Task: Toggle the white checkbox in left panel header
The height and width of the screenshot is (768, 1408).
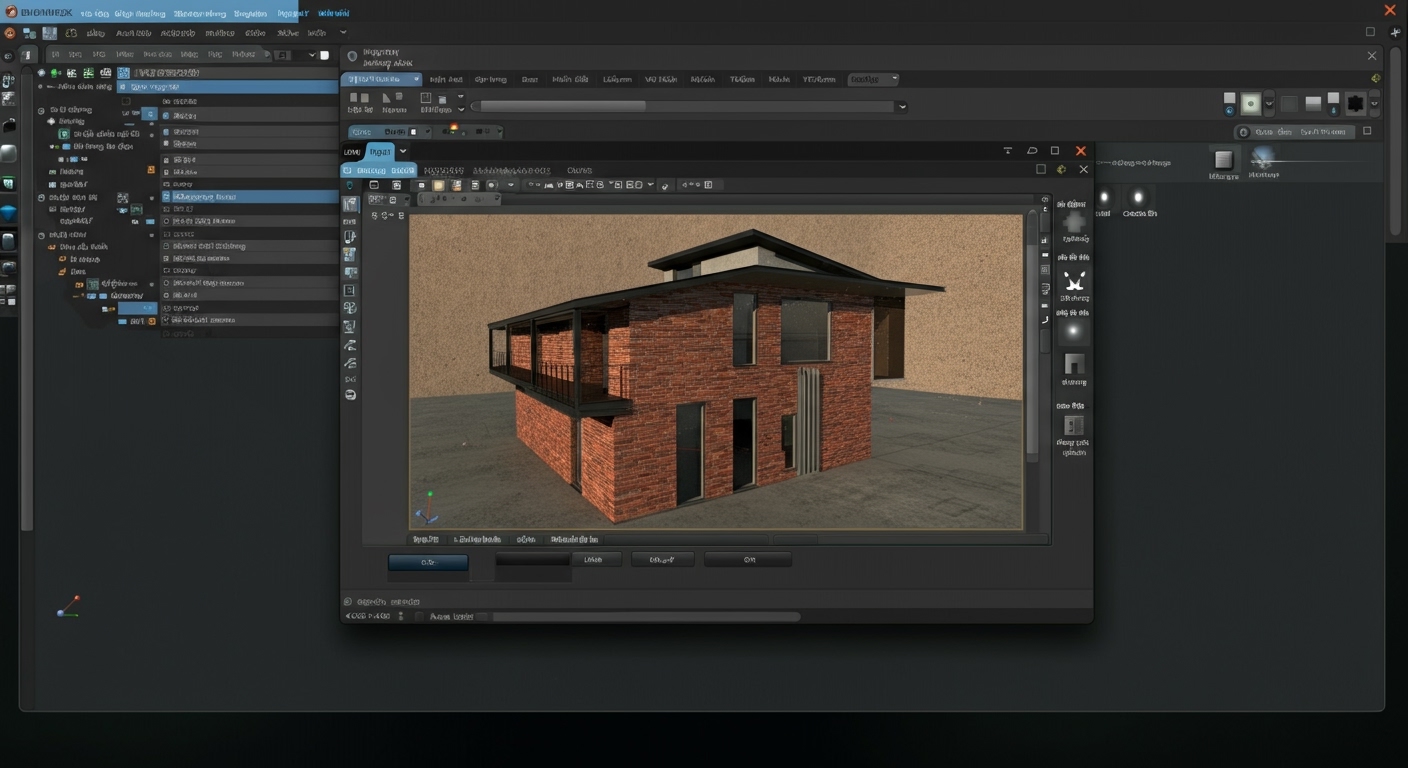Action: pos(324,55)
